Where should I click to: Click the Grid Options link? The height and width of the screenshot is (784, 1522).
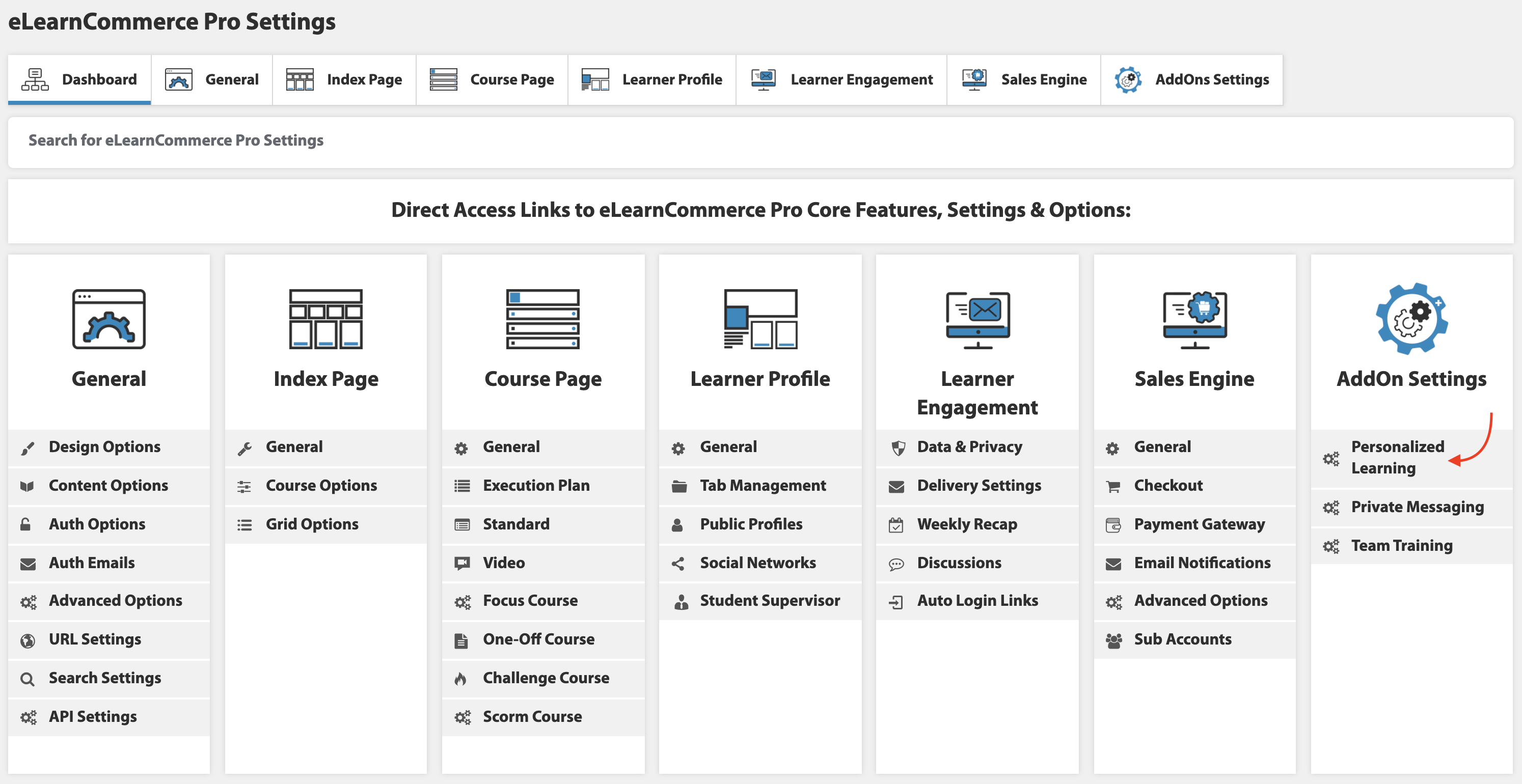pos(311,524)
